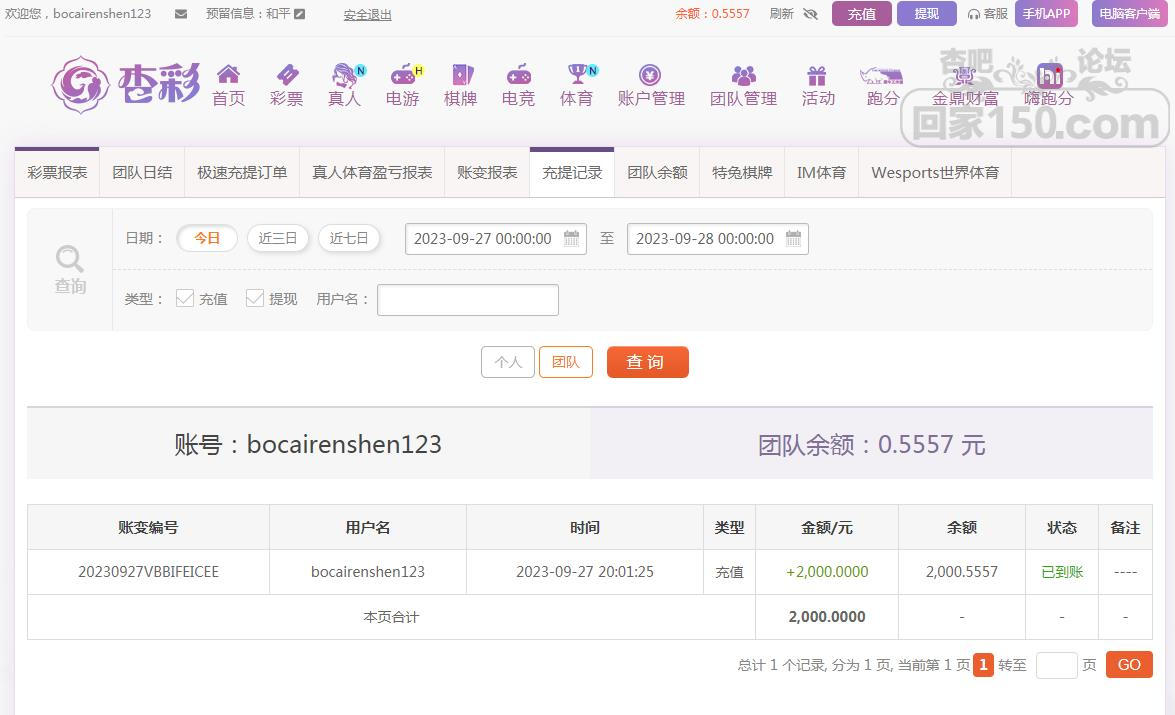The width and height of the screenshot is (1175, 715).
Task: Switch to 充提记录 tab
Action: [x=572, y=172]
